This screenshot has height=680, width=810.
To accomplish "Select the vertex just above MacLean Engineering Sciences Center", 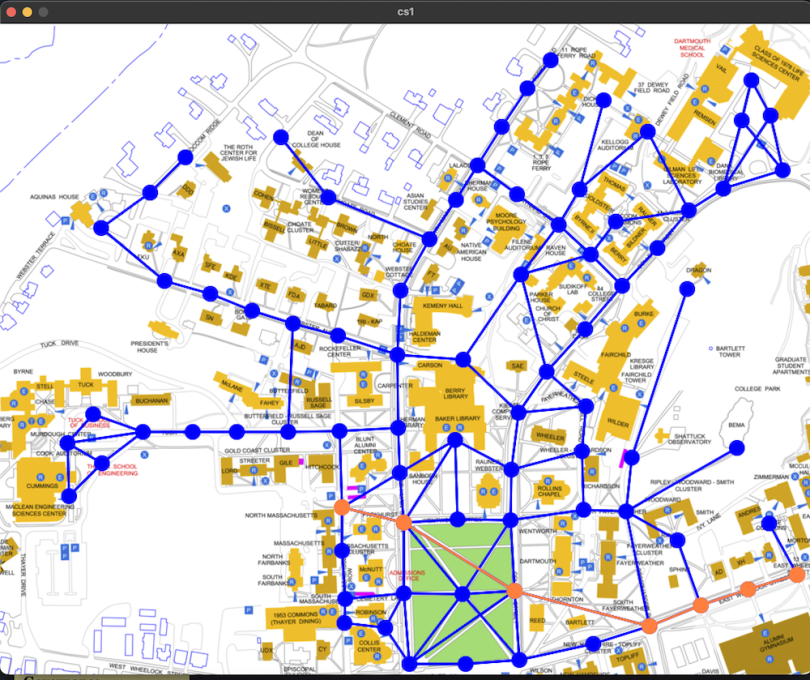I will (69, 497).
